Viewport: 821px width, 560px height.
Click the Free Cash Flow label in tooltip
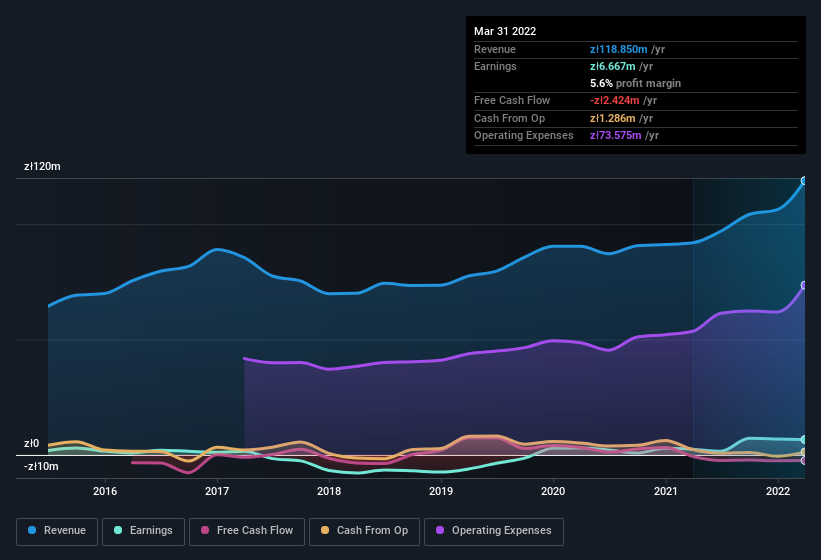point(512,100)
